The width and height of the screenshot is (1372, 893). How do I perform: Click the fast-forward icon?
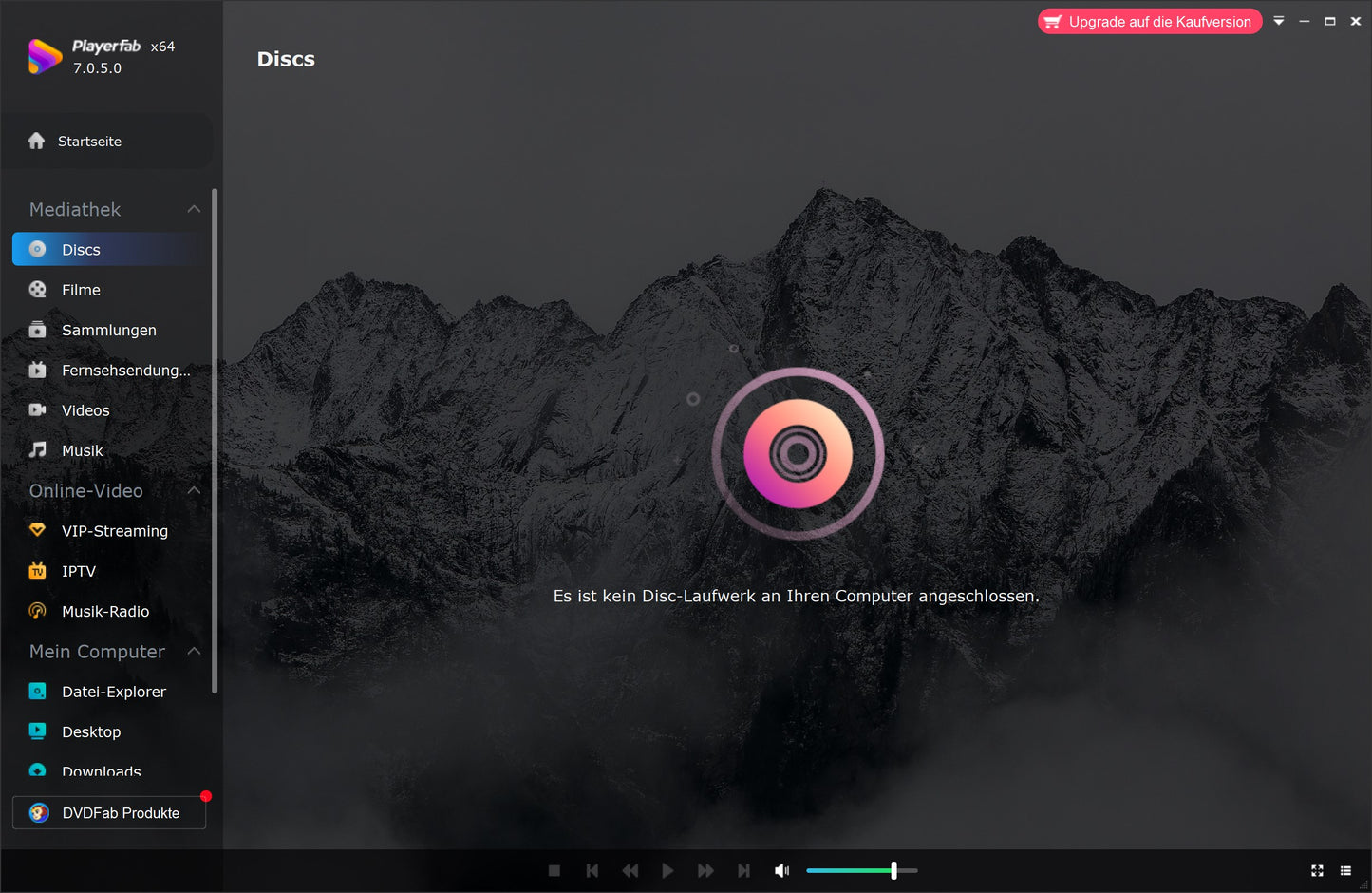705,870
